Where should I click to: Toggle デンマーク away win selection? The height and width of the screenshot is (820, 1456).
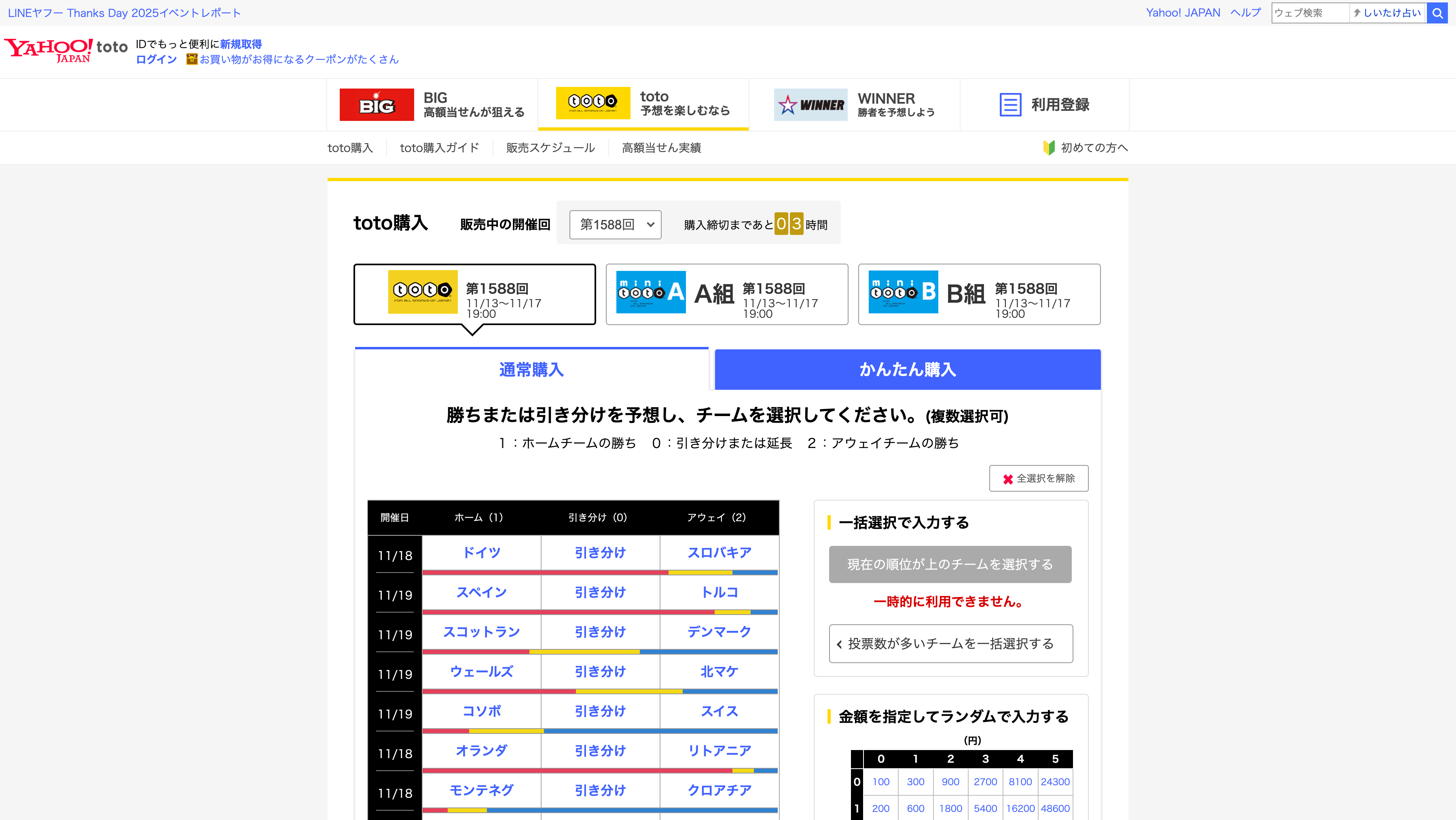719,632
